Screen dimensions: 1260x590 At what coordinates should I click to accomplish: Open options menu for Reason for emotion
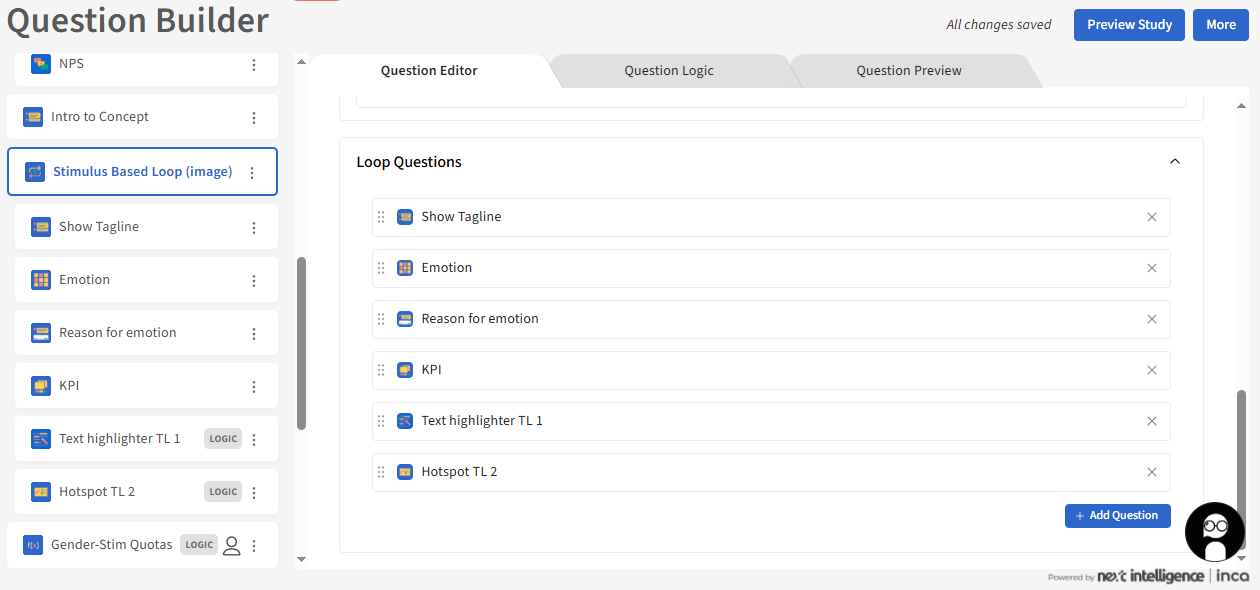254,333
